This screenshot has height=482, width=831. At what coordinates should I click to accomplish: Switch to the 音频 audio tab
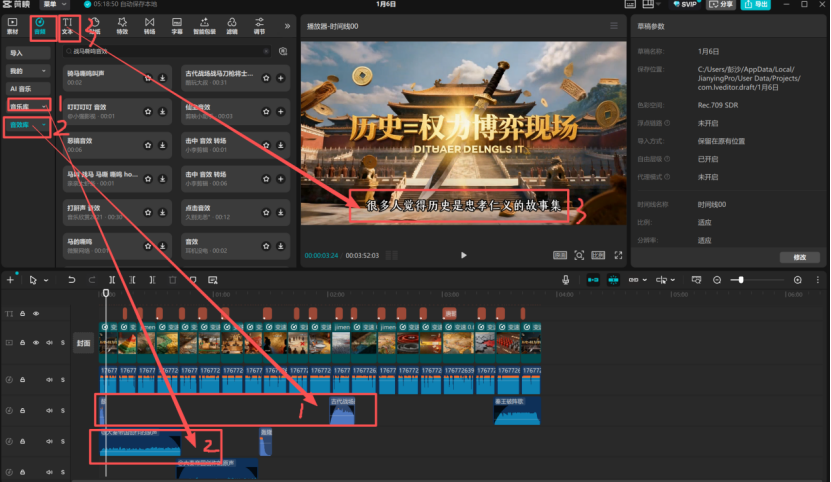[x=40, y=26]
